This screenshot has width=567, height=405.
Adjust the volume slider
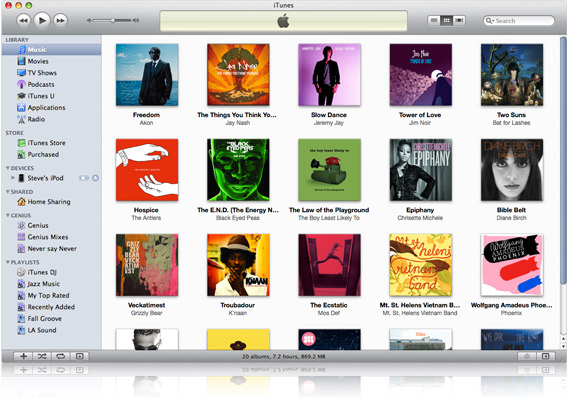113,20
